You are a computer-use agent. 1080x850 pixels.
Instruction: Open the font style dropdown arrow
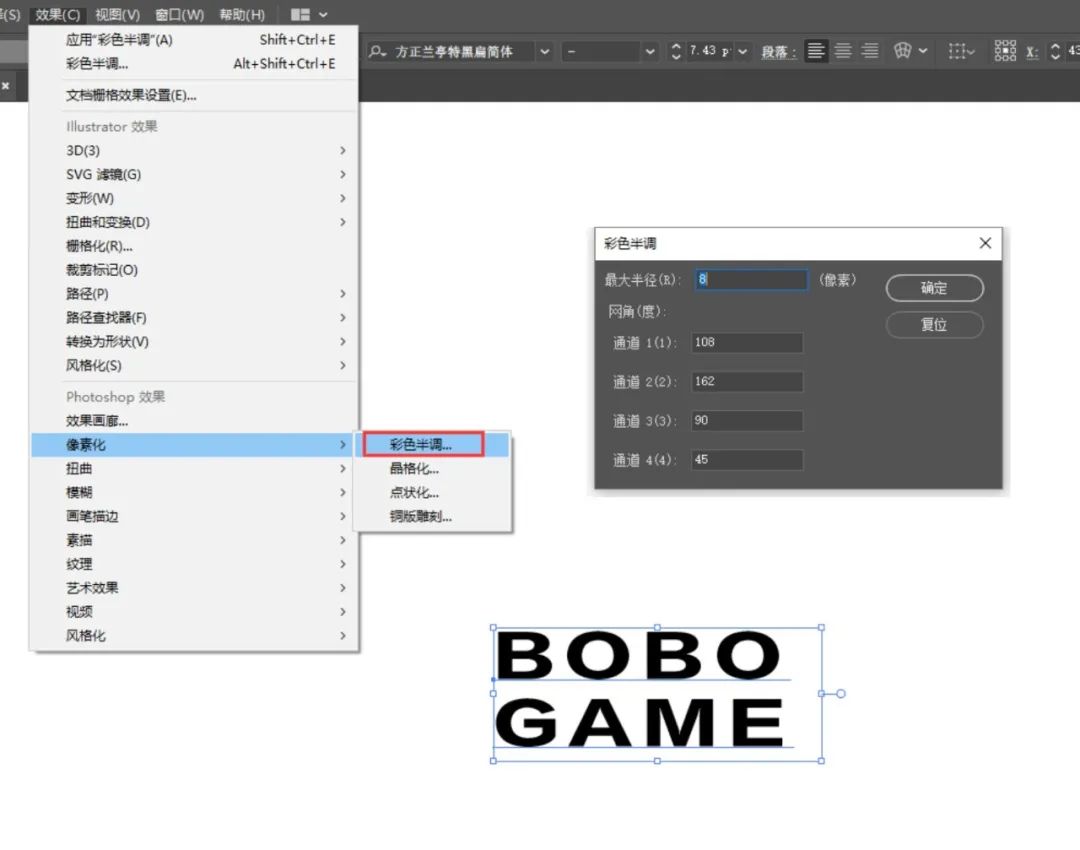click(650, 52)
